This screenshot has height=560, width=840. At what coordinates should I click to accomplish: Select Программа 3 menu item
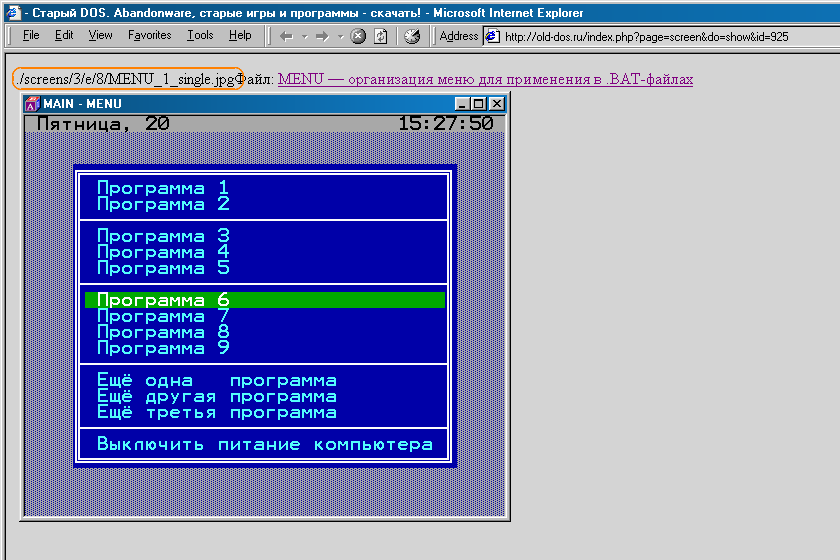(x=163, y=236)
